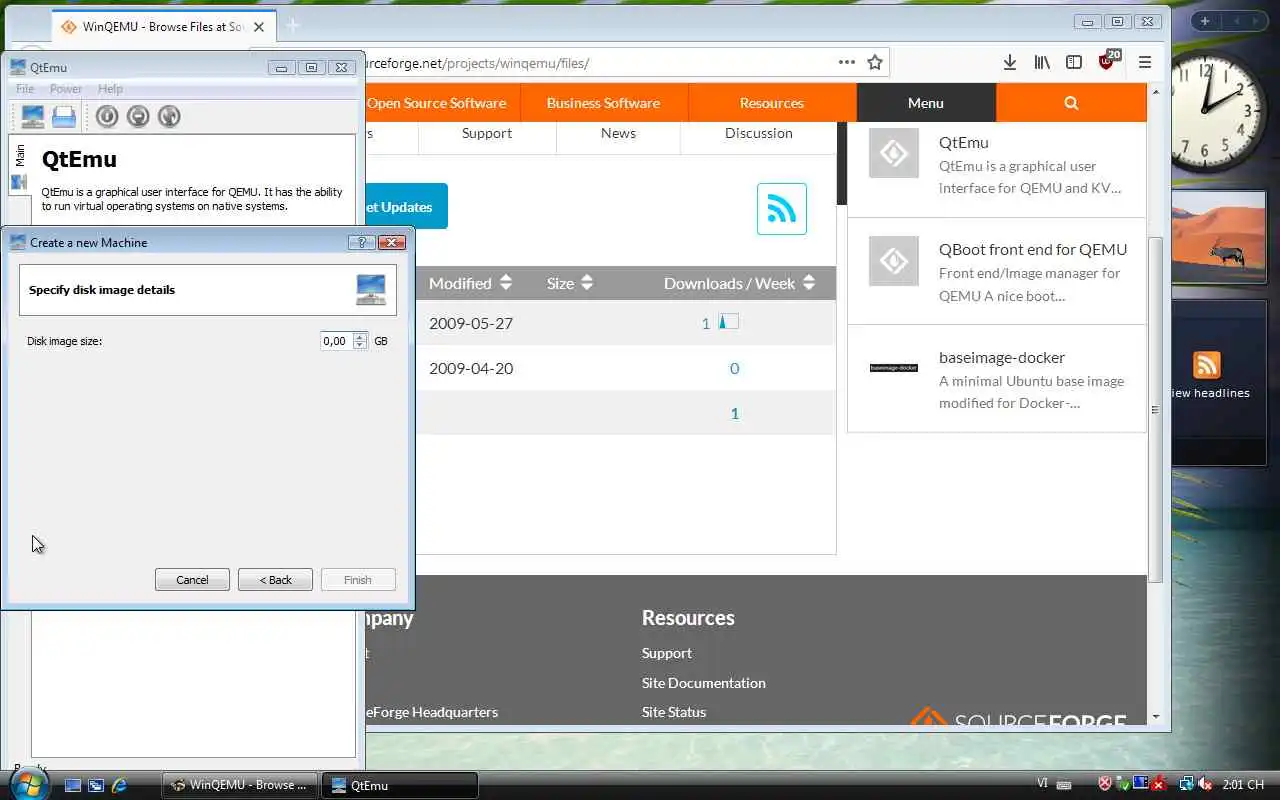Click the volume muted tray icon
Viewport: 1280px width, 800px height.
tap(1205, 785)
